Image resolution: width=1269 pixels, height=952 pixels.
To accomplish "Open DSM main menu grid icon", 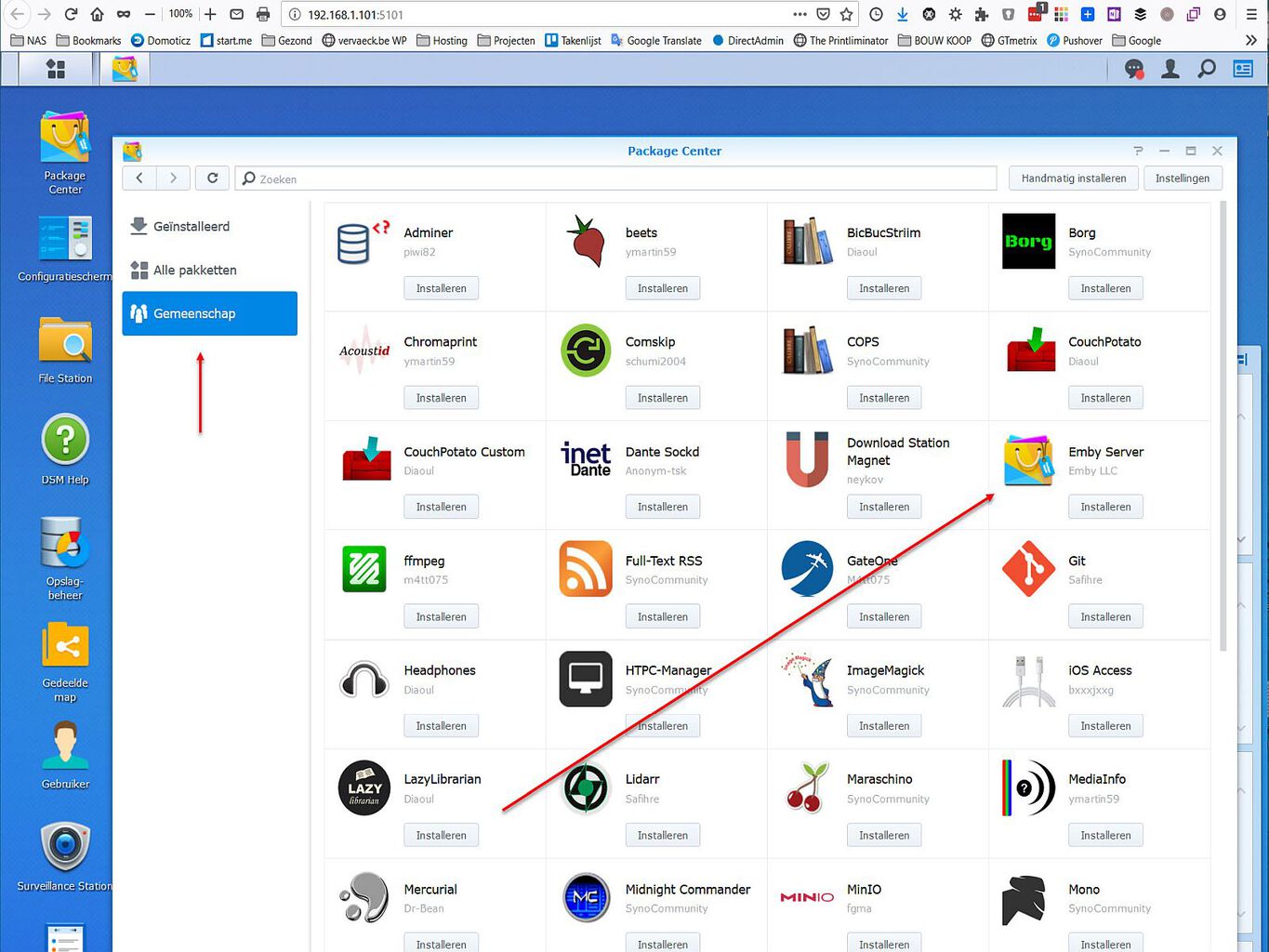I will click(56, 69).
